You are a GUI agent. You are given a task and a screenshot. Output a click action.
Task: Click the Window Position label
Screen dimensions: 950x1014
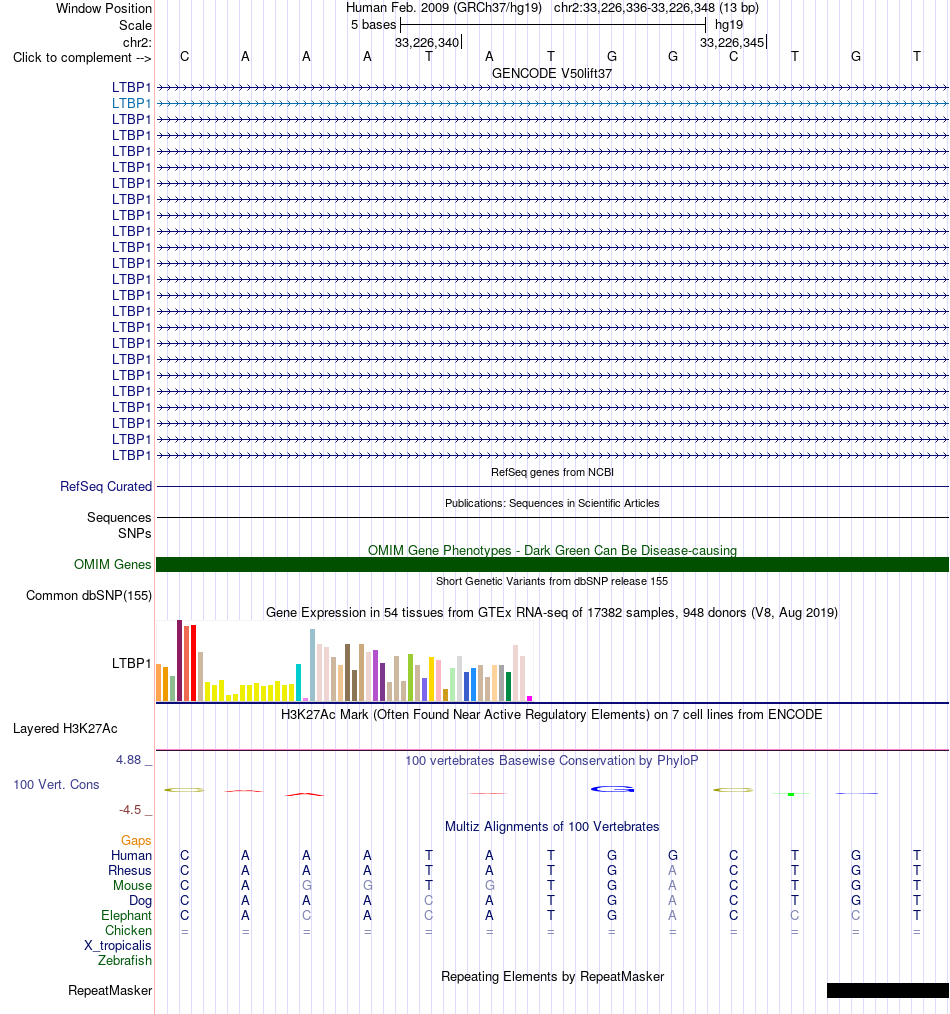click(x=103, y=8)
